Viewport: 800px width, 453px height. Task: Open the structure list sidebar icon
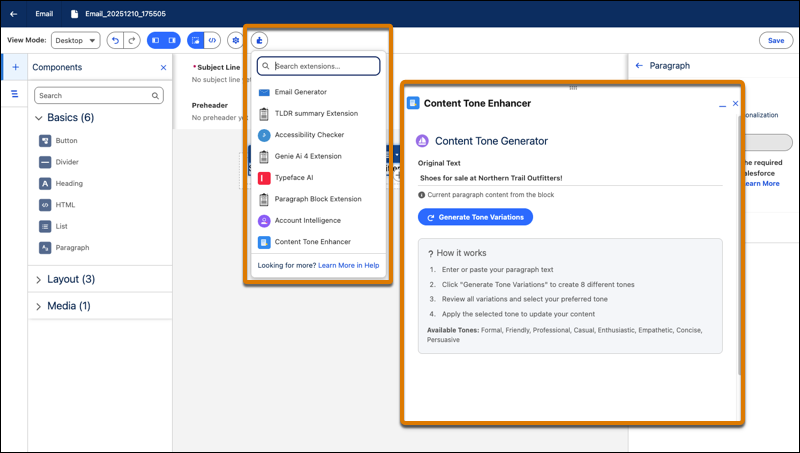15,94
